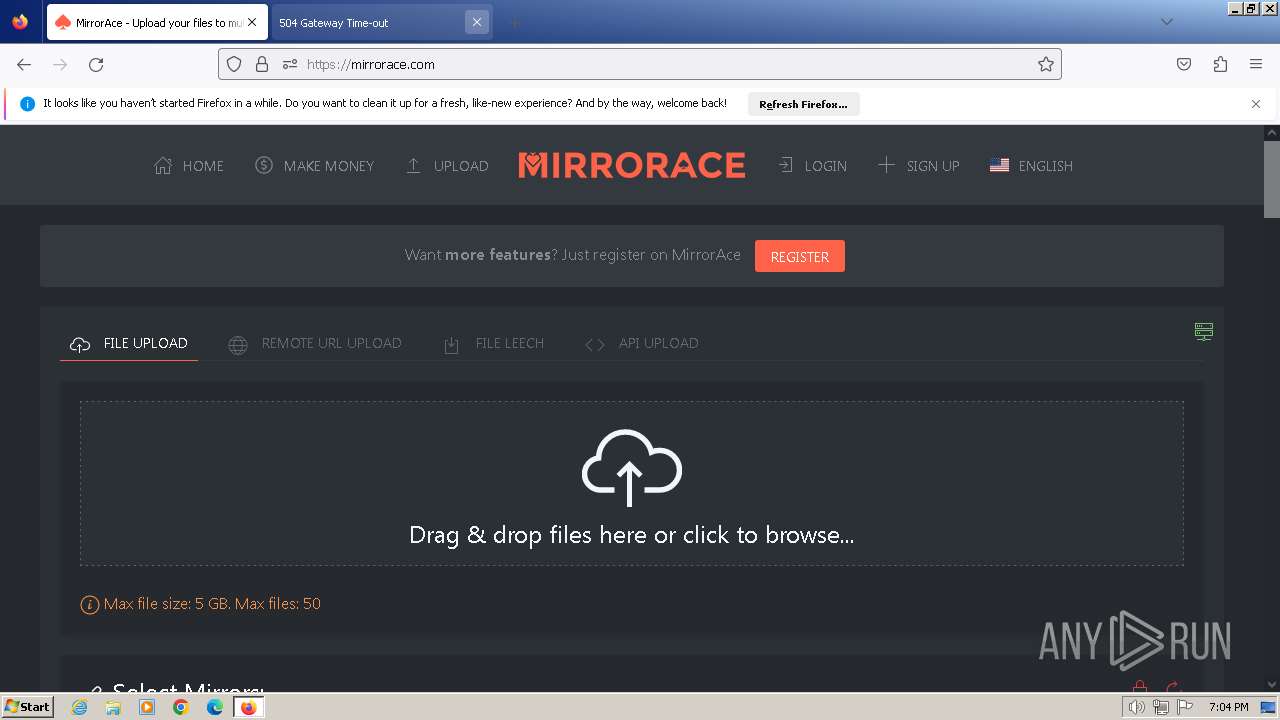
Task: Click the max file size info icon
Action: pos(90,604)
